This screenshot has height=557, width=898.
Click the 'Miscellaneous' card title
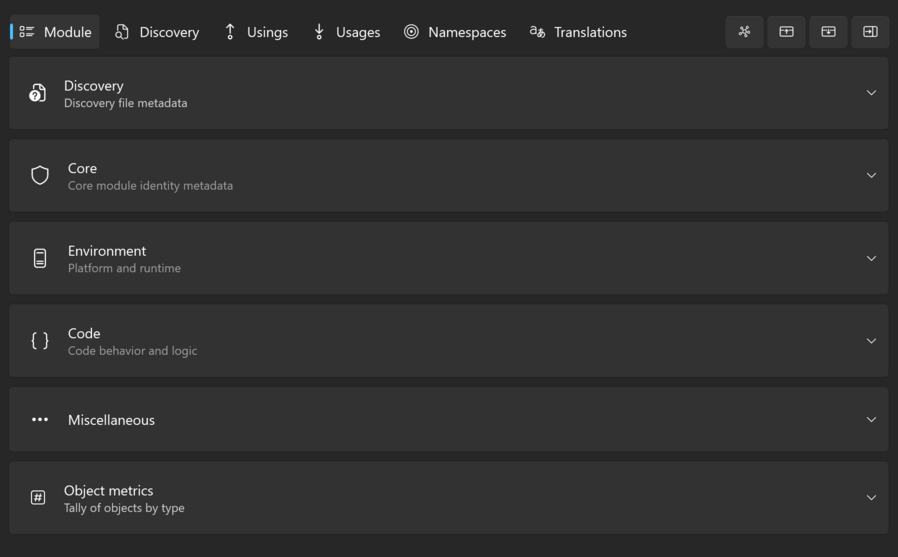point(111,420)
